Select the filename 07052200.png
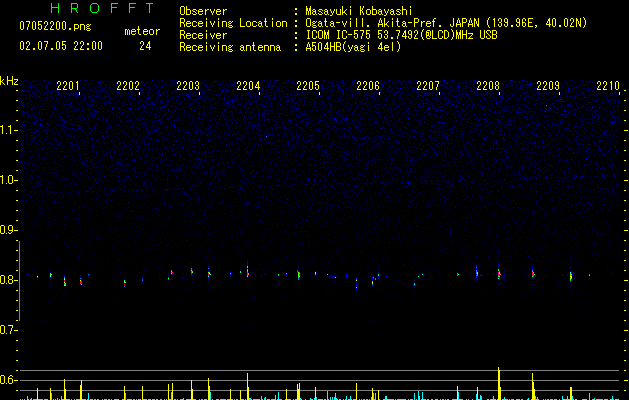The image size is (629, 400). (55, 26)
